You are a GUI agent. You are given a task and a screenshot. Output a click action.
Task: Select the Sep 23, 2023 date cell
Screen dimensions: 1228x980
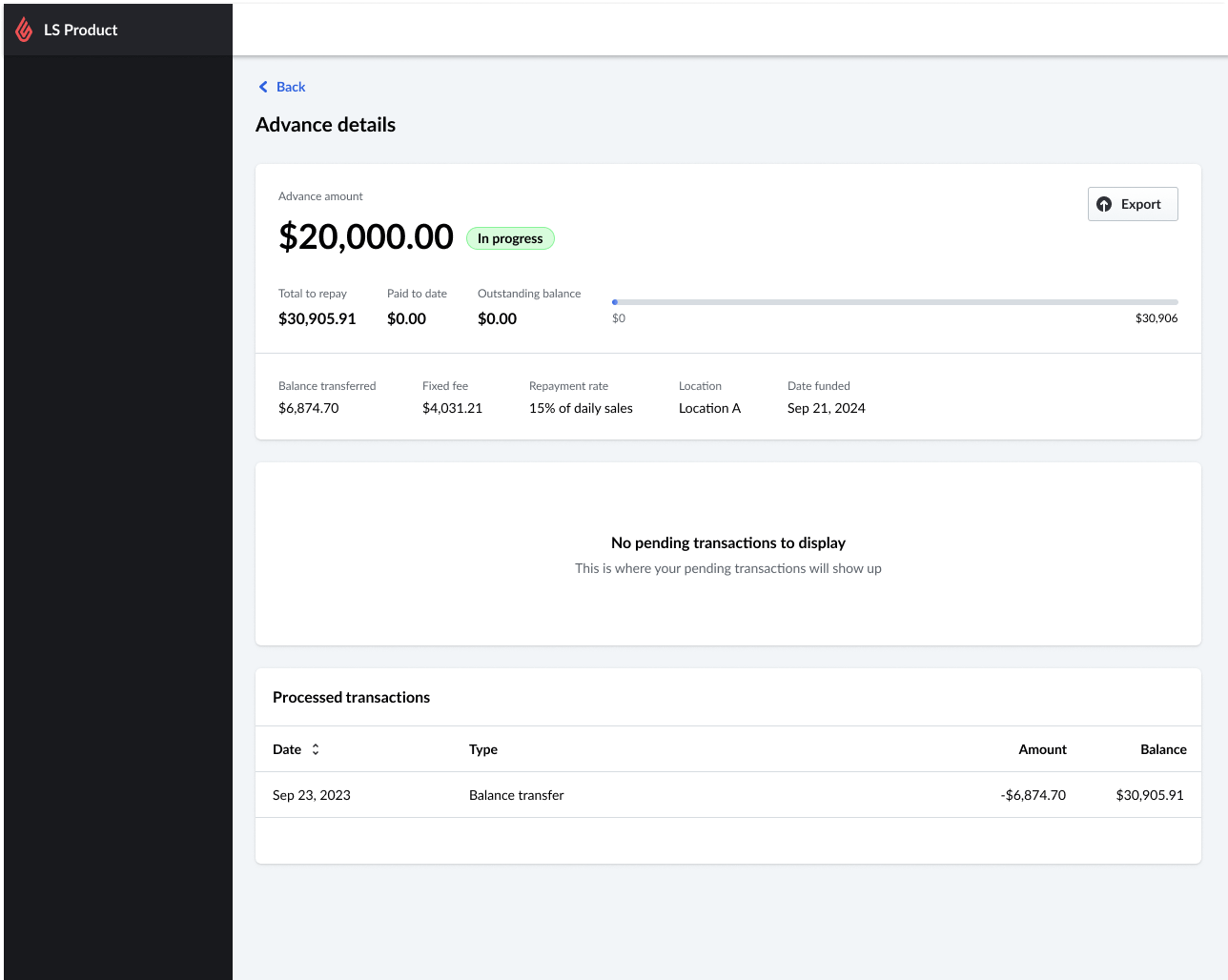312,795
